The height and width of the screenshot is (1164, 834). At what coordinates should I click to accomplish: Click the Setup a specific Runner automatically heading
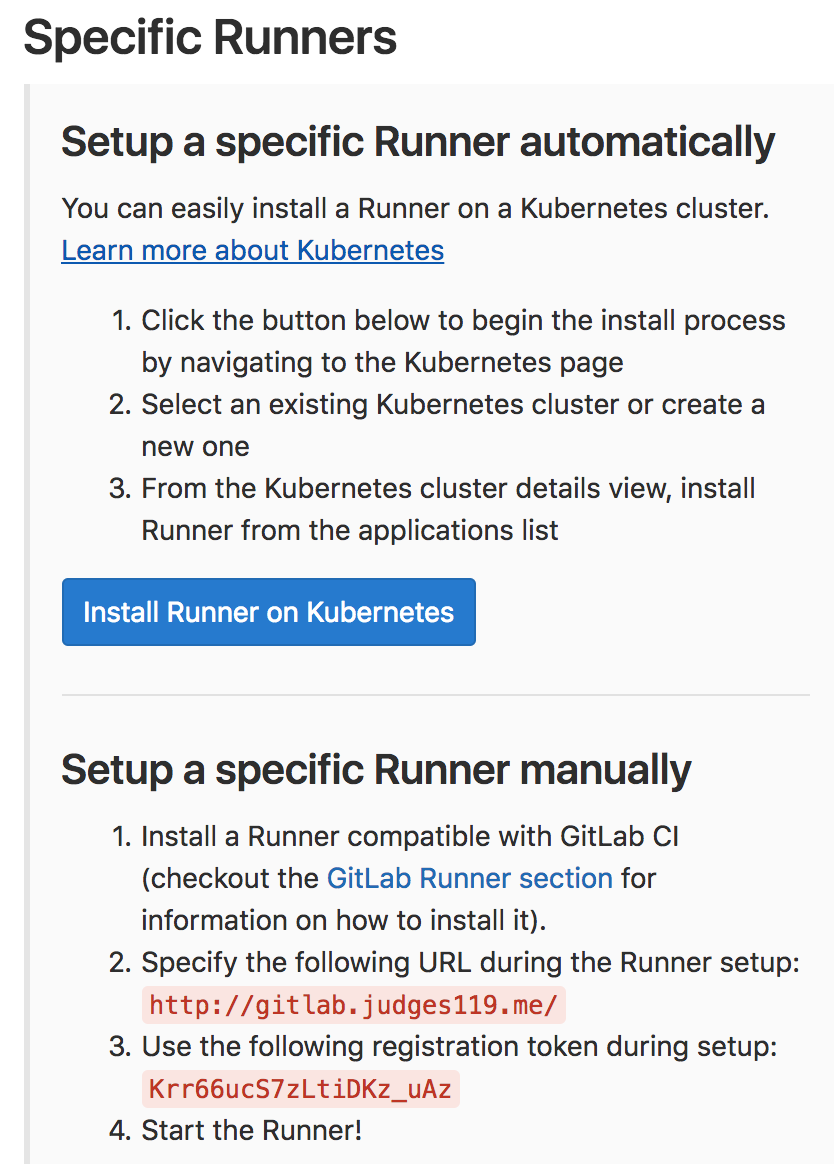[x=417, y=142]
